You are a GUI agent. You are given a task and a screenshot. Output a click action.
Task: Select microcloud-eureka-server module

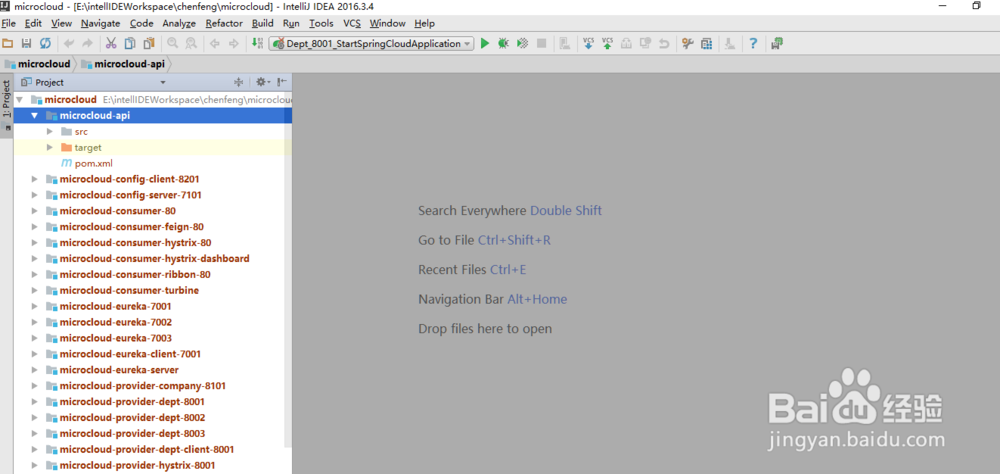point(119,370)
